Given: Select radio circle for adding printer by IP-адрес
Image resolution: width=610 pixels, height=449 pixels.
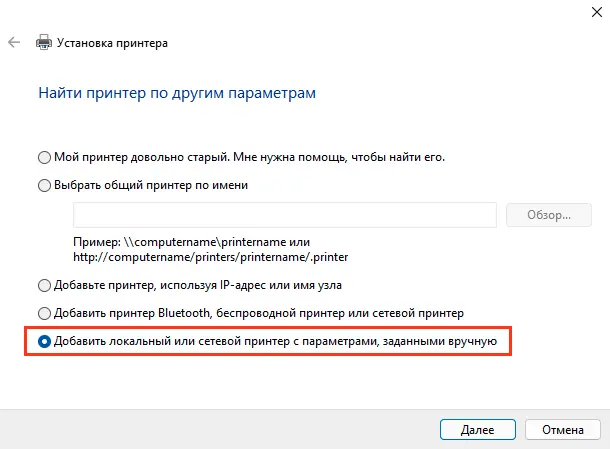Looking at the screenshot, I should (x=44, y=286).
